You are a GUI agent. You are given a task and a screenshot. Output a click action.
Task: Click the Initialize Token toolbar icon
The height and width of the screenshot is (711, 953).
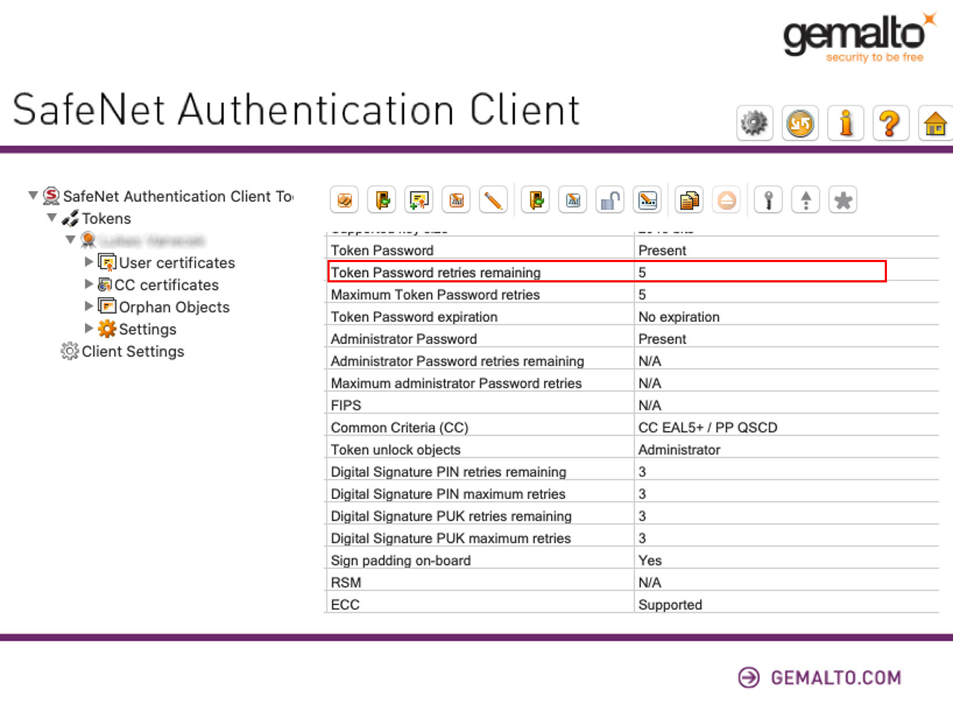click(345, 200)
